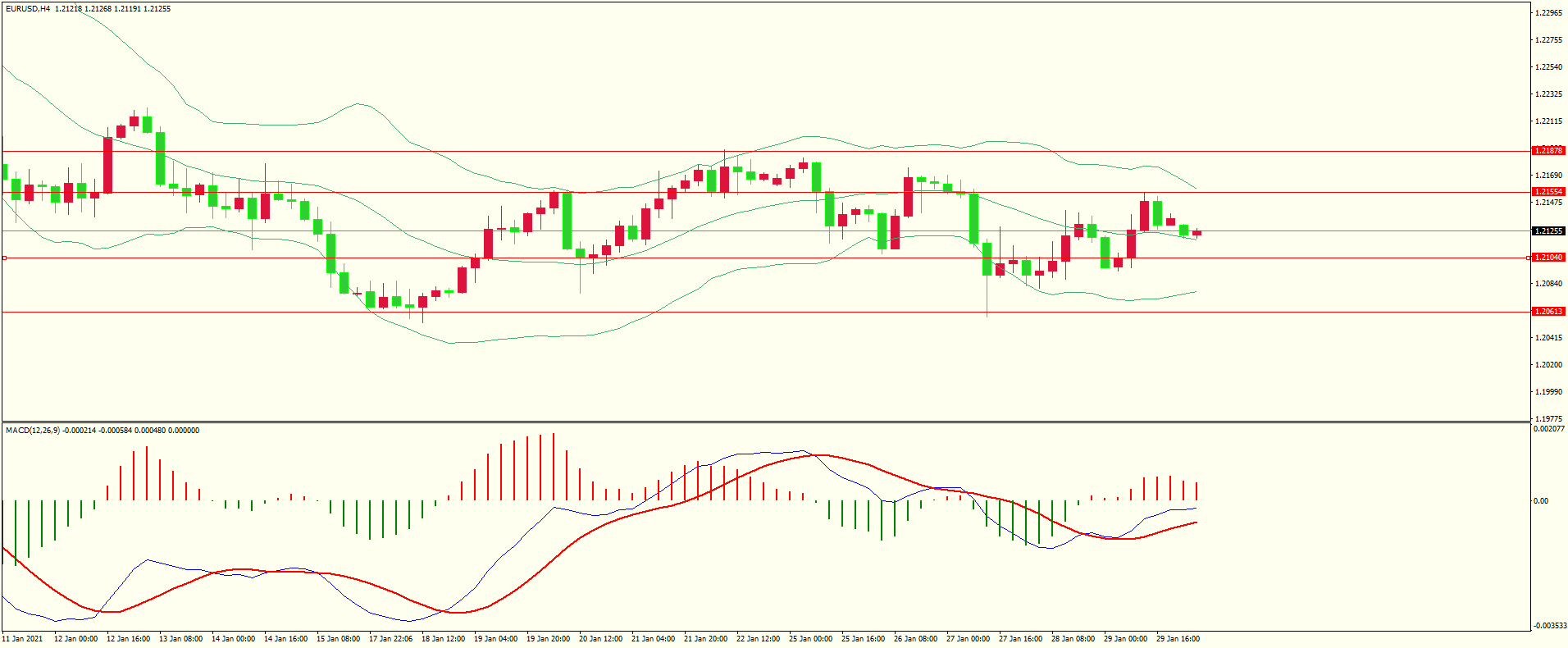Click the left handle of the 1.21040 line

4,258
